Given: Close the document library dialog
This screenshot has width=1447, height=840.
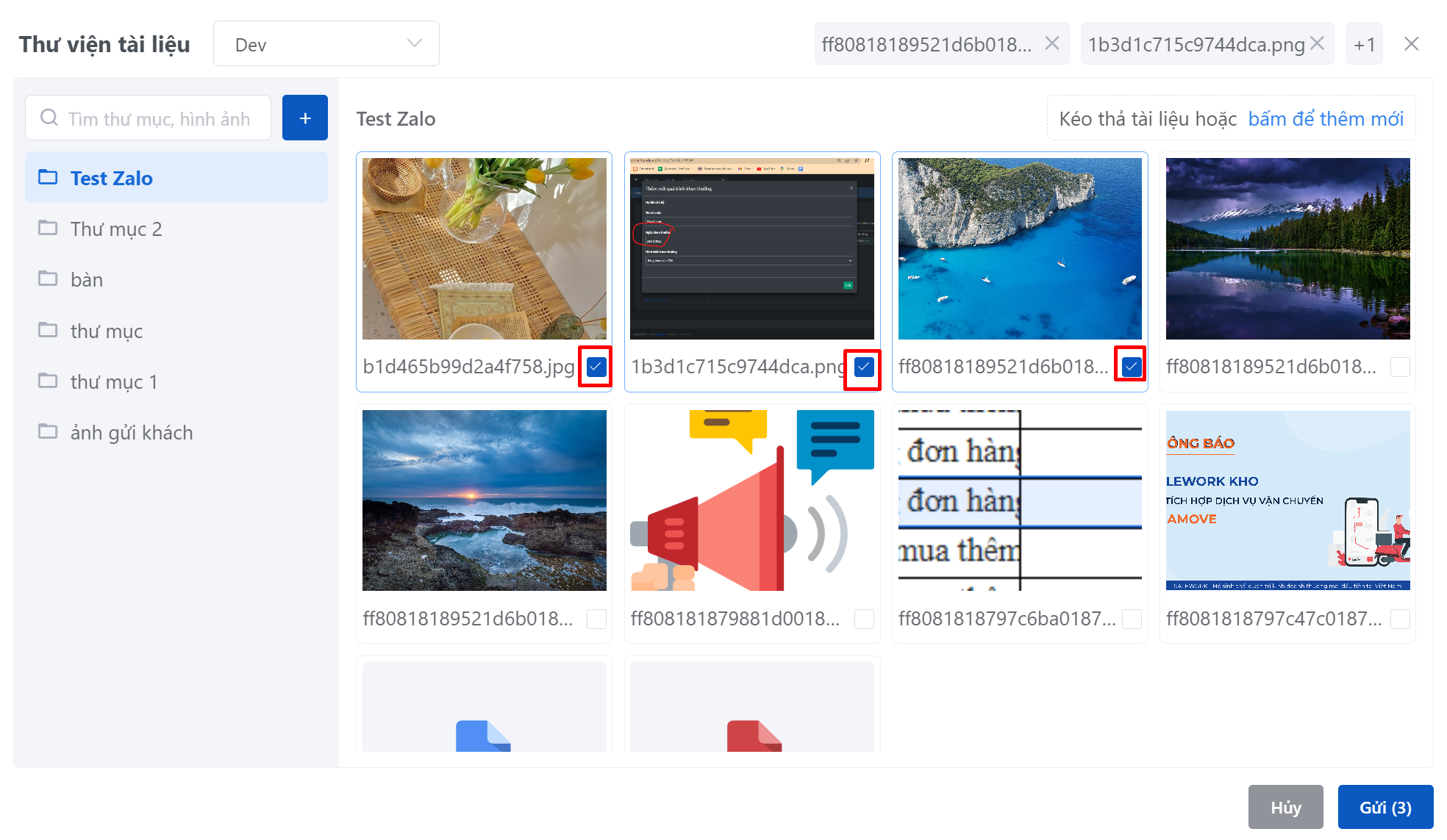Looking at the screenshot, I should click(1411, 44).
